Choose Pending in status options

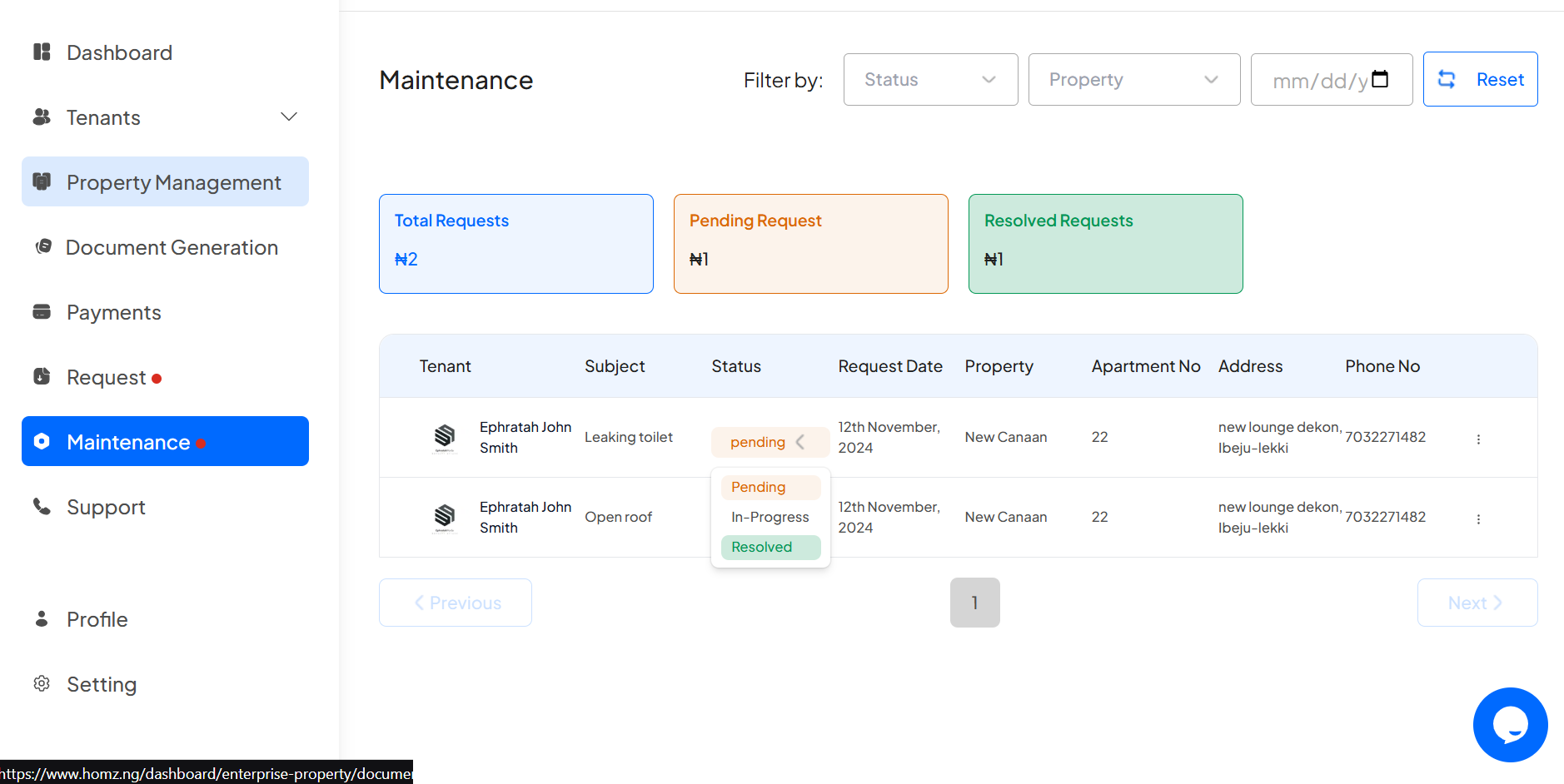pos(770,487)
